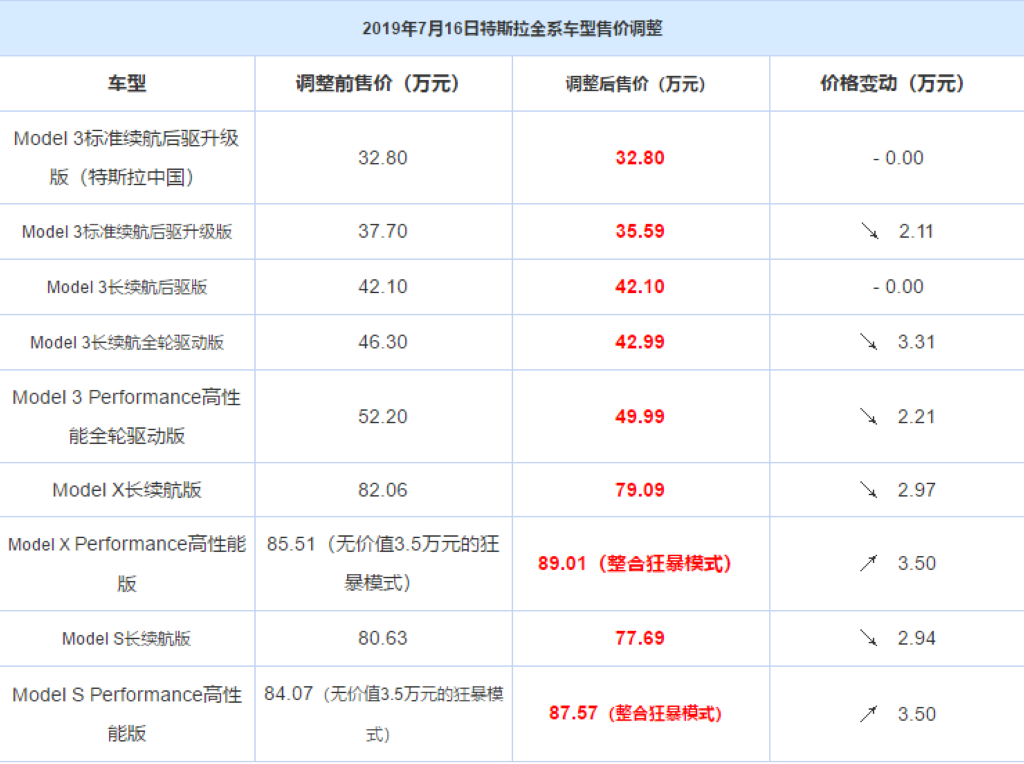Click the 84.07（无价值3.5万元的狂暴模式） cell

(383, 714)
